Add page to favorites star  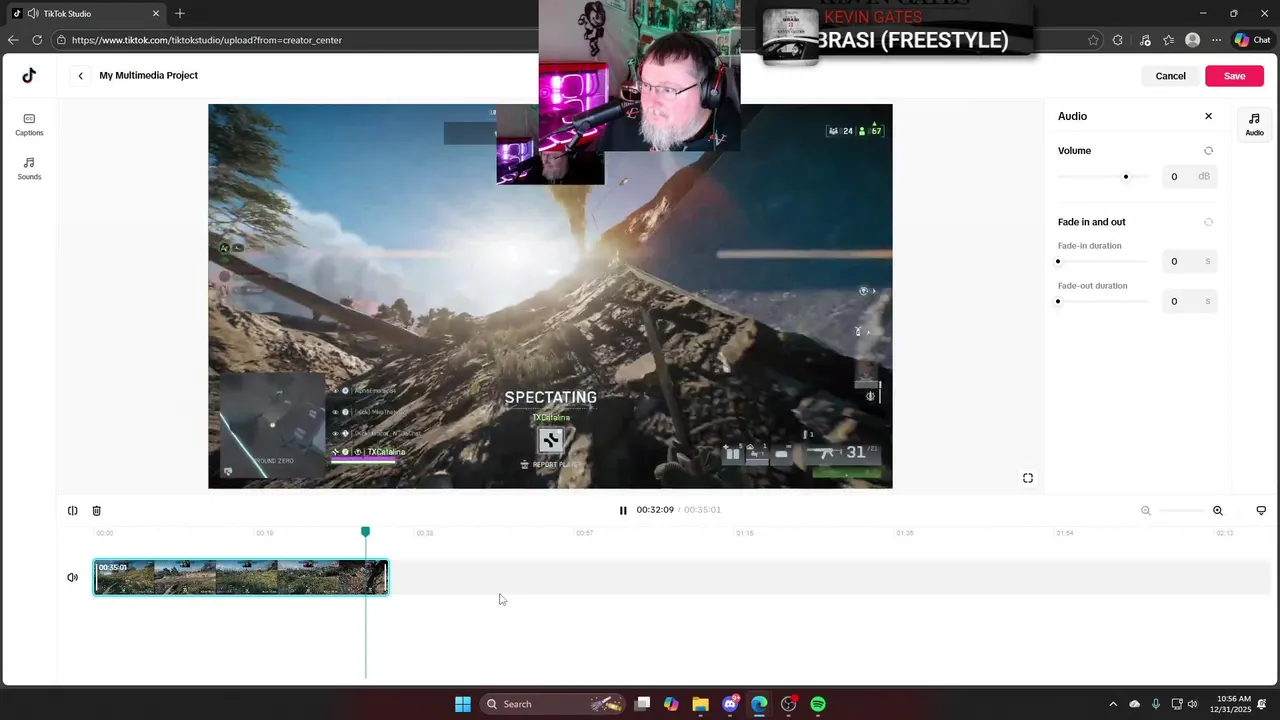[1093, 40]
